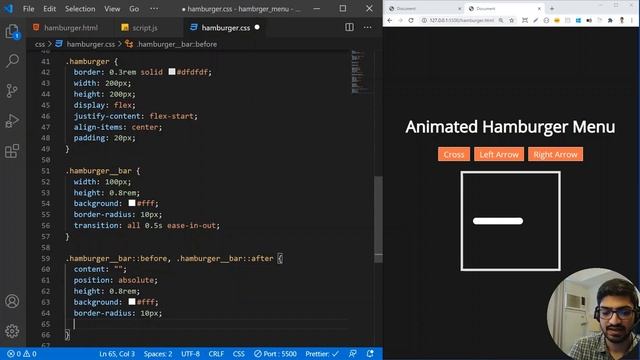Open the Chrome three-dot menu
Screen dimensions: 640x360
pos(632,20)
